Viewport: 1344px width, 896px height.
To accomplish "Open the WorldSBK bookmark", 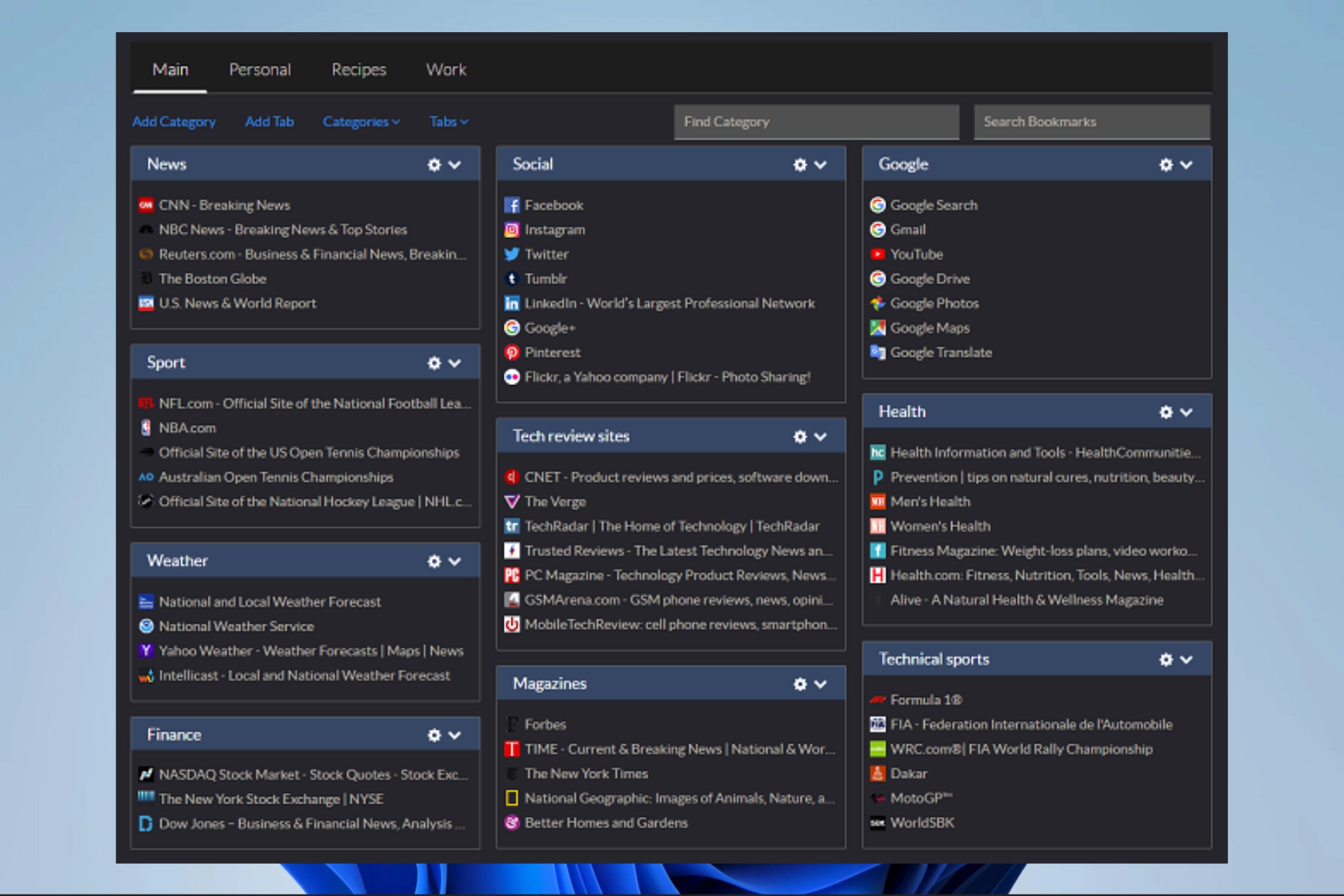I will [x=922, y=822].
